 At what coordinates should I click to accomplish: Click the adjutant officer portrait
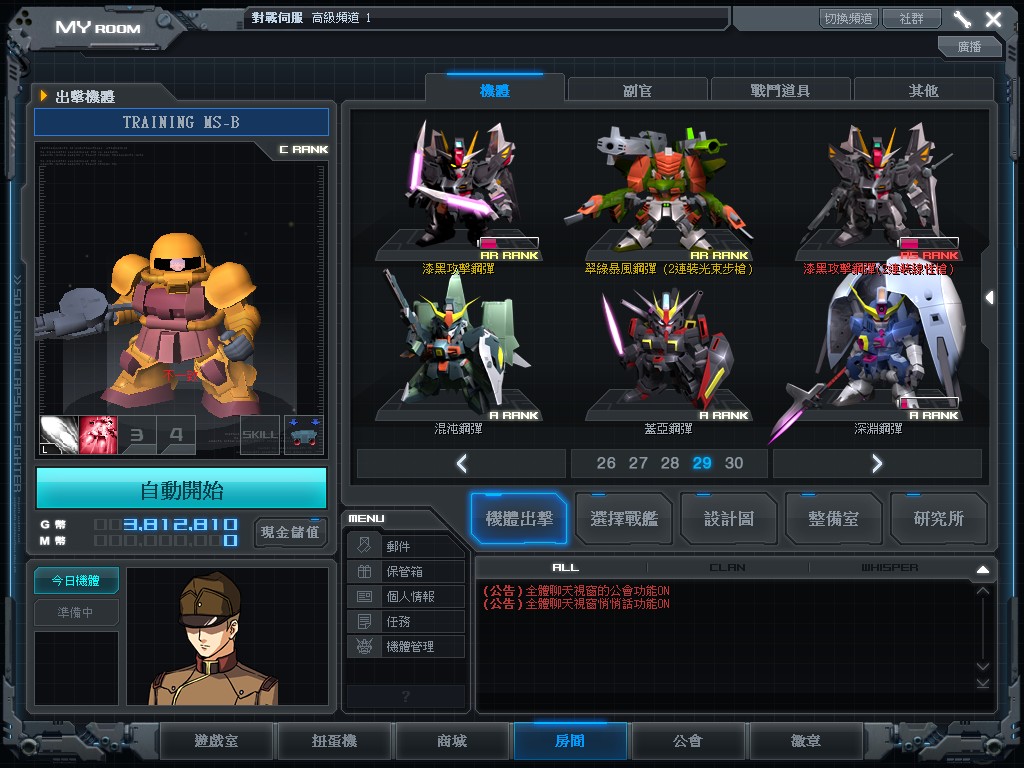click(x=227, y=636)
